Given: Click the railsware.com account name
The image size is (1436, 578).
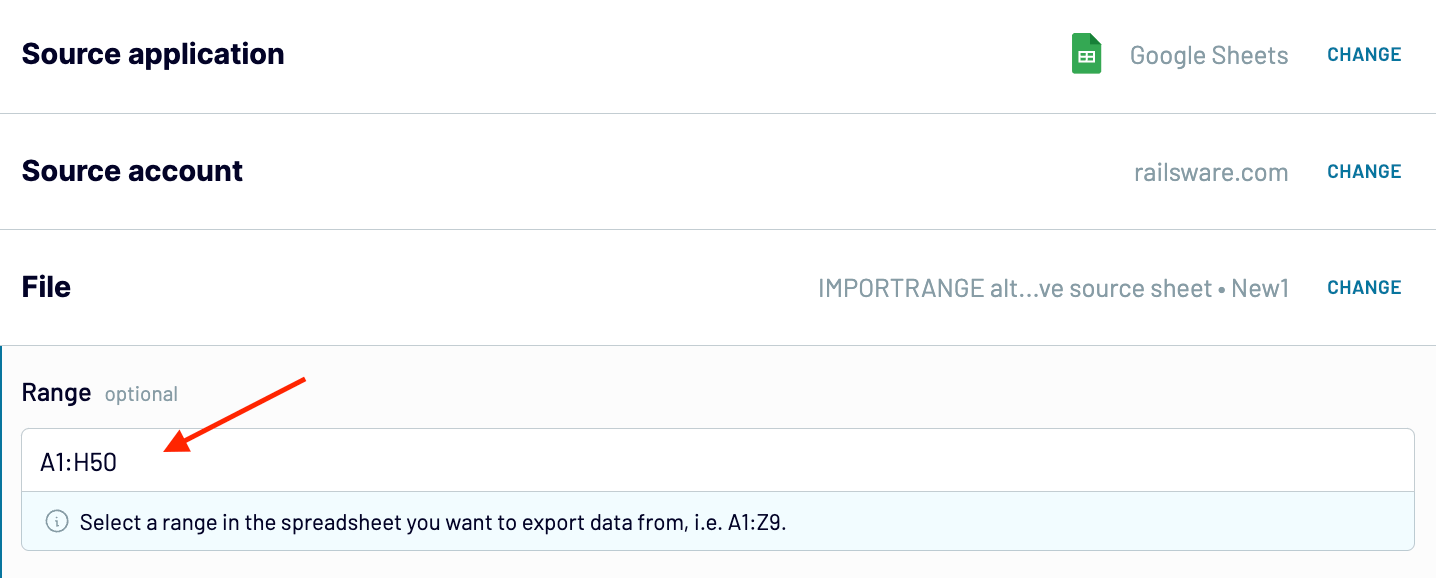Looking at the screenshot, I should tap(1210, 172).
